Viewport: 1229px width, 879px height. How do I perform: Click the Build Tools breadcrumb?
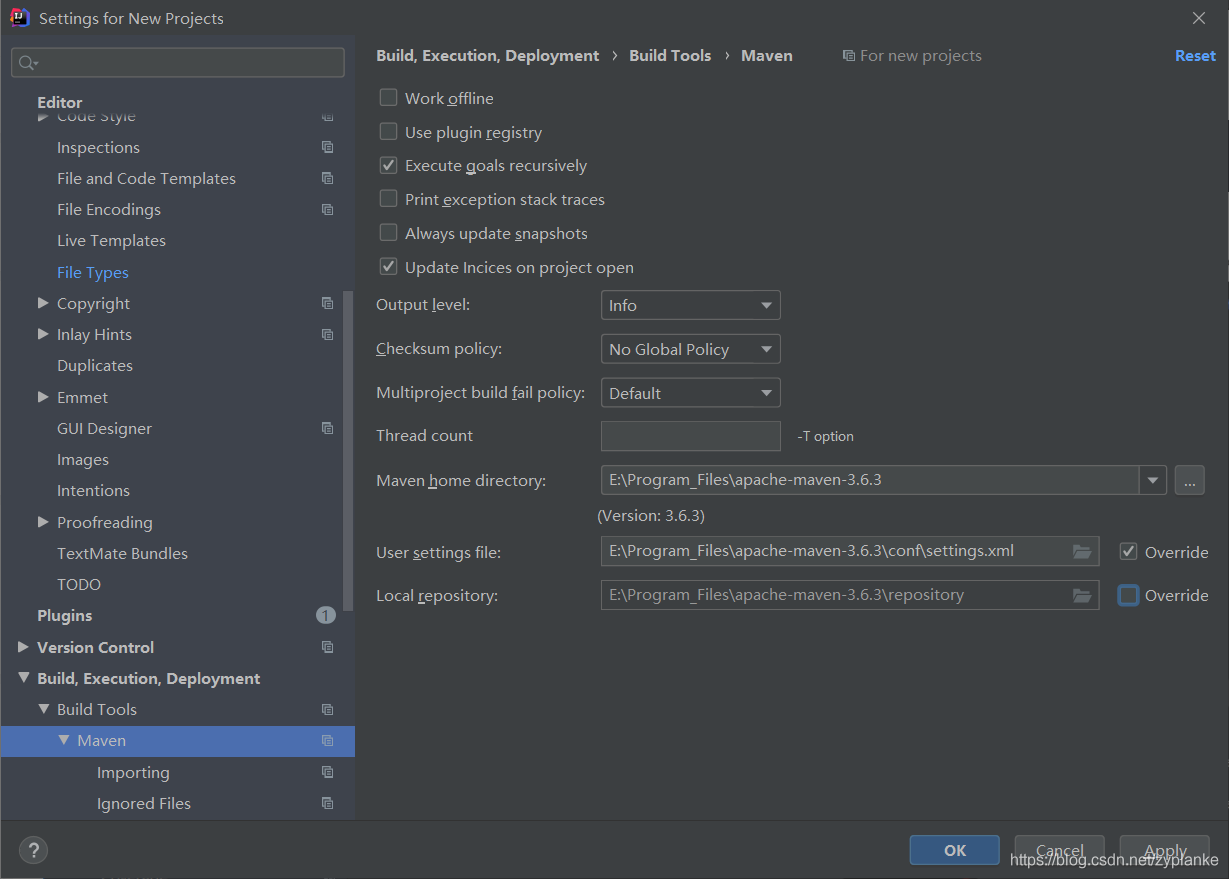coord(670,55)
